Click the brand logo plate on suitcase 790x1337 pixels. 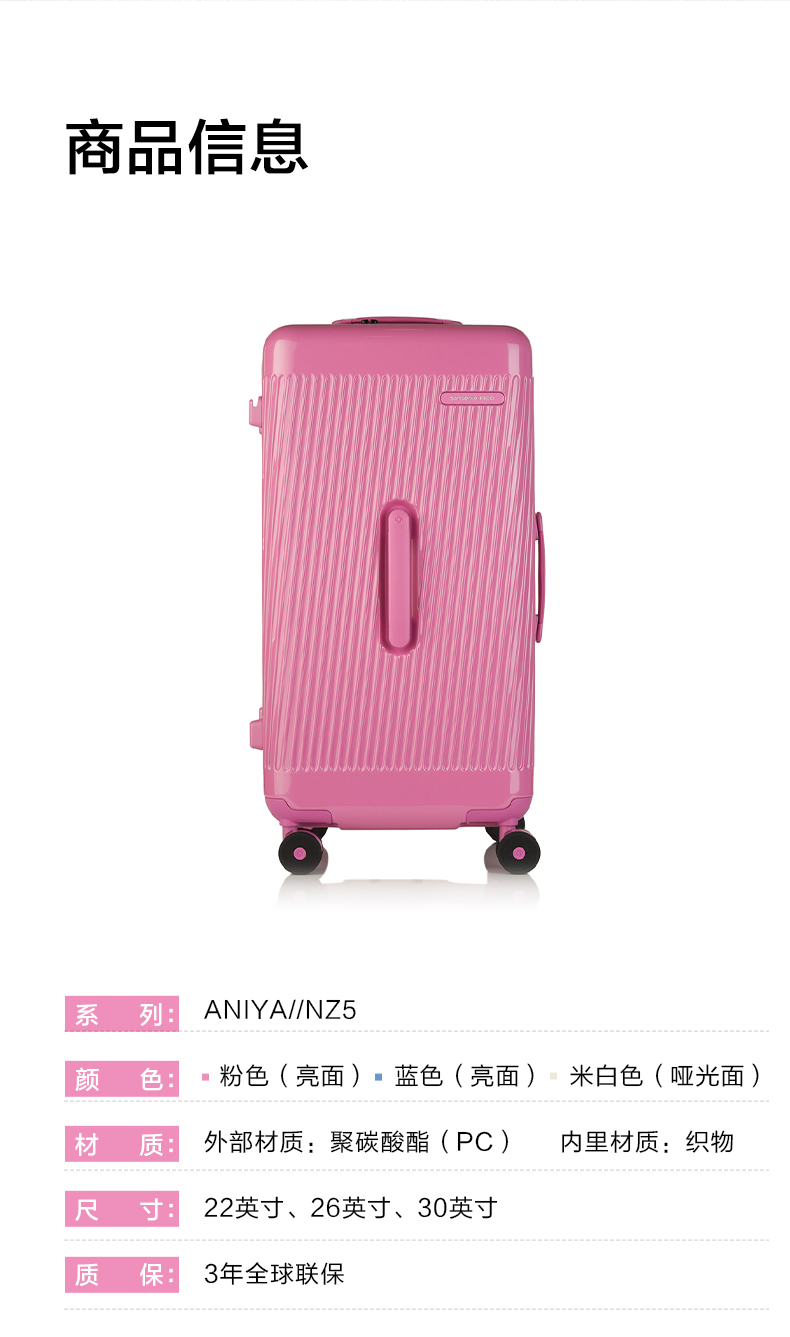[x=473, y=398]
